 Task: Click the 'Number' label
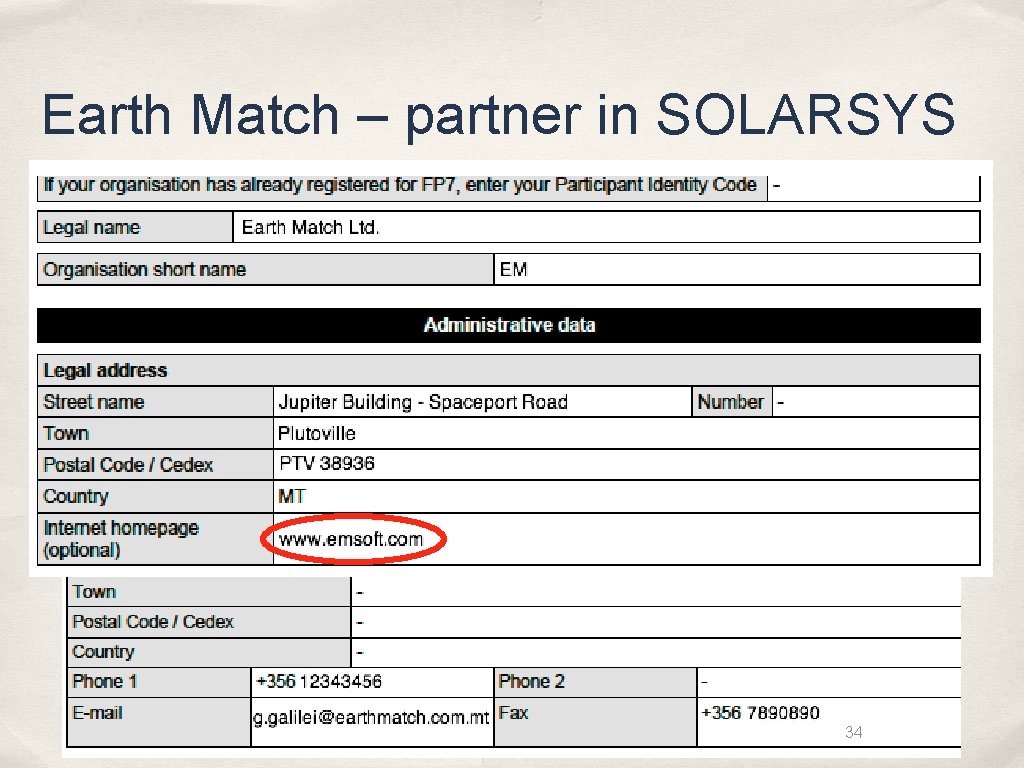pyautogui.click(x=730, y=402)
